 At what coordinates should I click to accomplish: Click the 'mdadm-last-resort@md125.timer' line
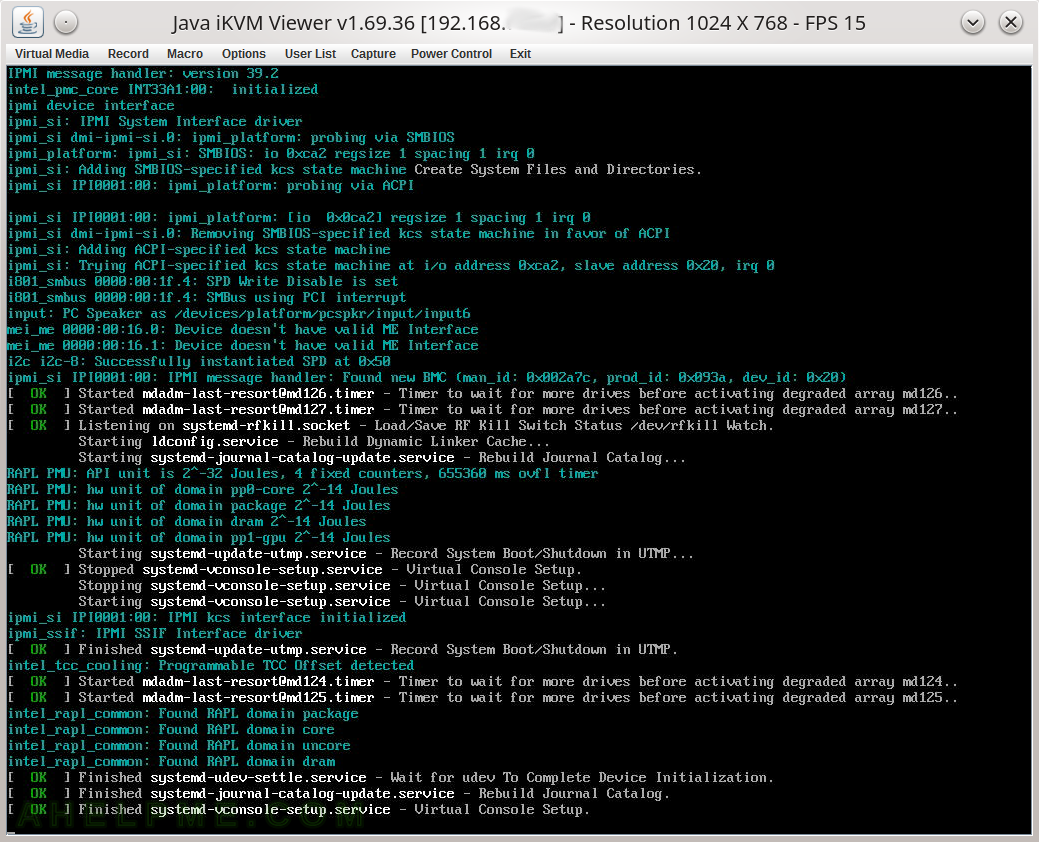point(483,697)
